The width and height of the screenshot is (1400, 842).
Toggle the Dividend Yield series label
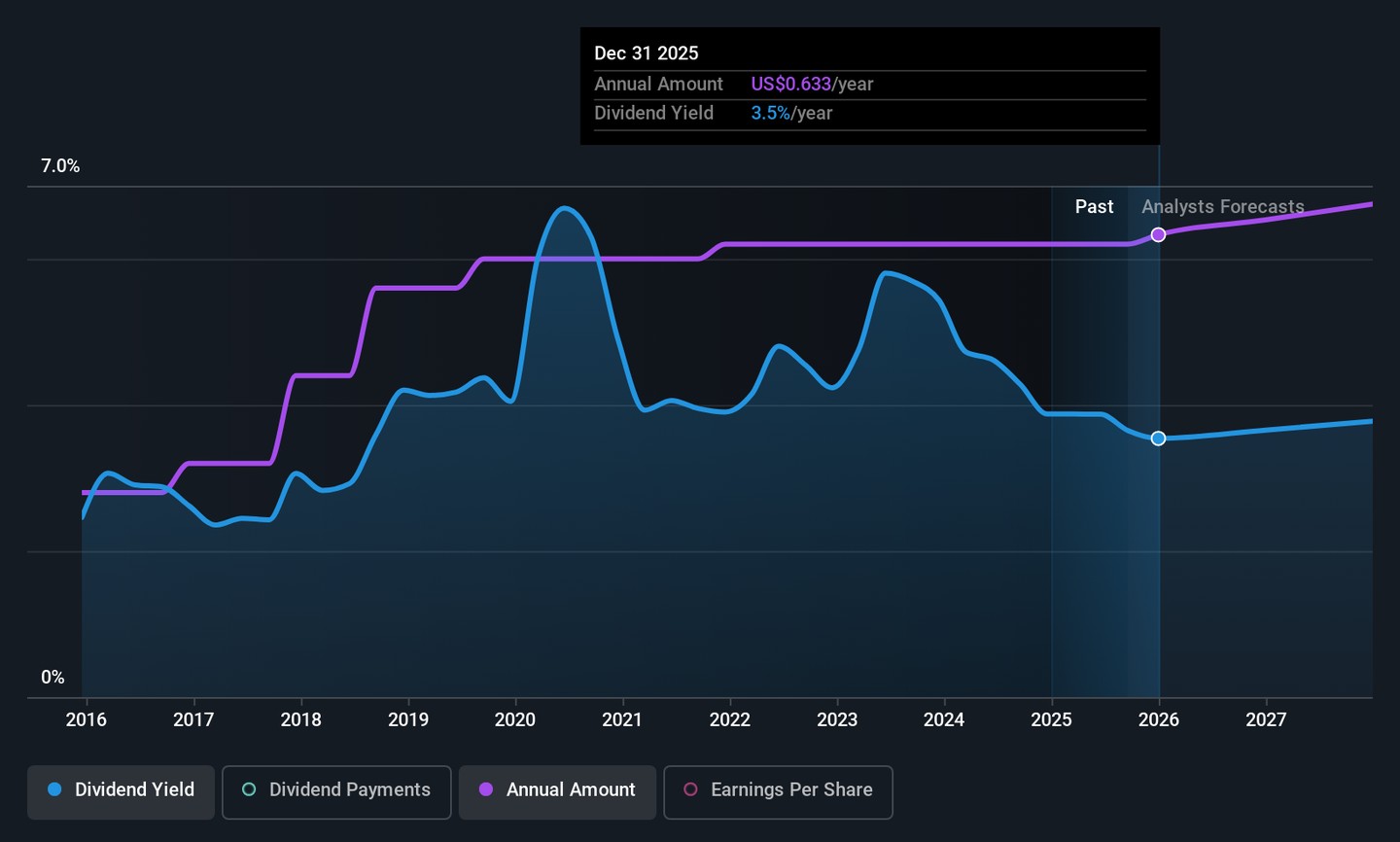134,789
